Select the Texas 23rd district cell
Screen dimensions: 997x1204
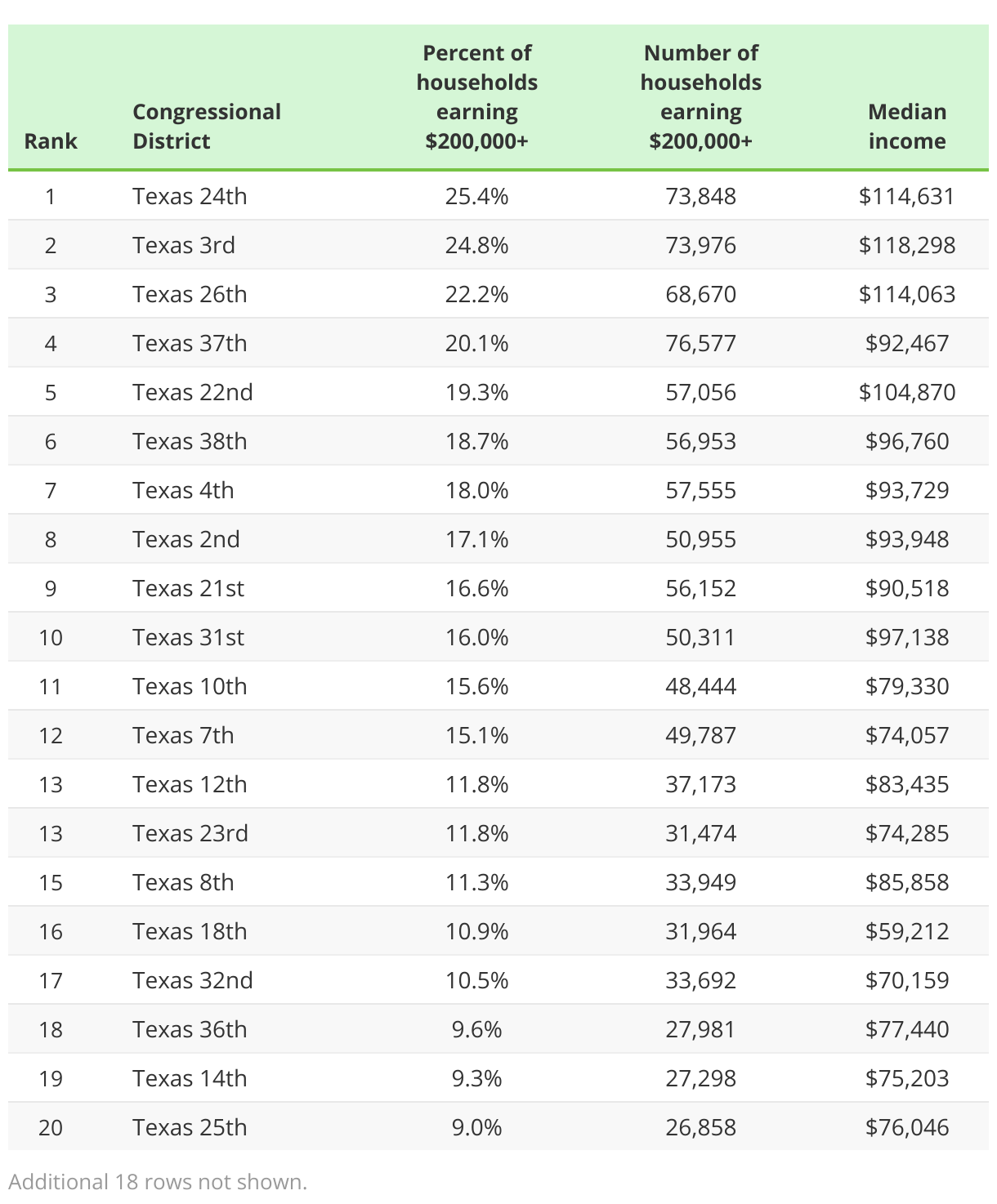tap(190, 833)
